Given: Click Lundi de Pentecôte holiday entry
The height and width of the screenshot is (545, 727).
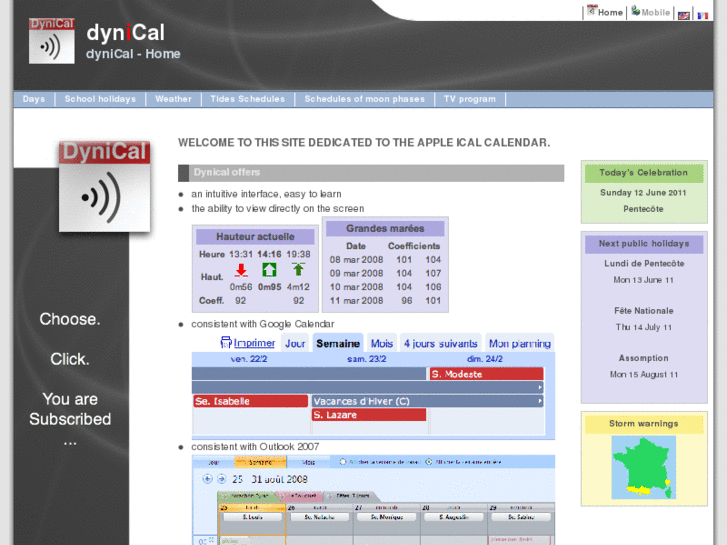Looking at the screenshot, I should [x=644, y=263].
